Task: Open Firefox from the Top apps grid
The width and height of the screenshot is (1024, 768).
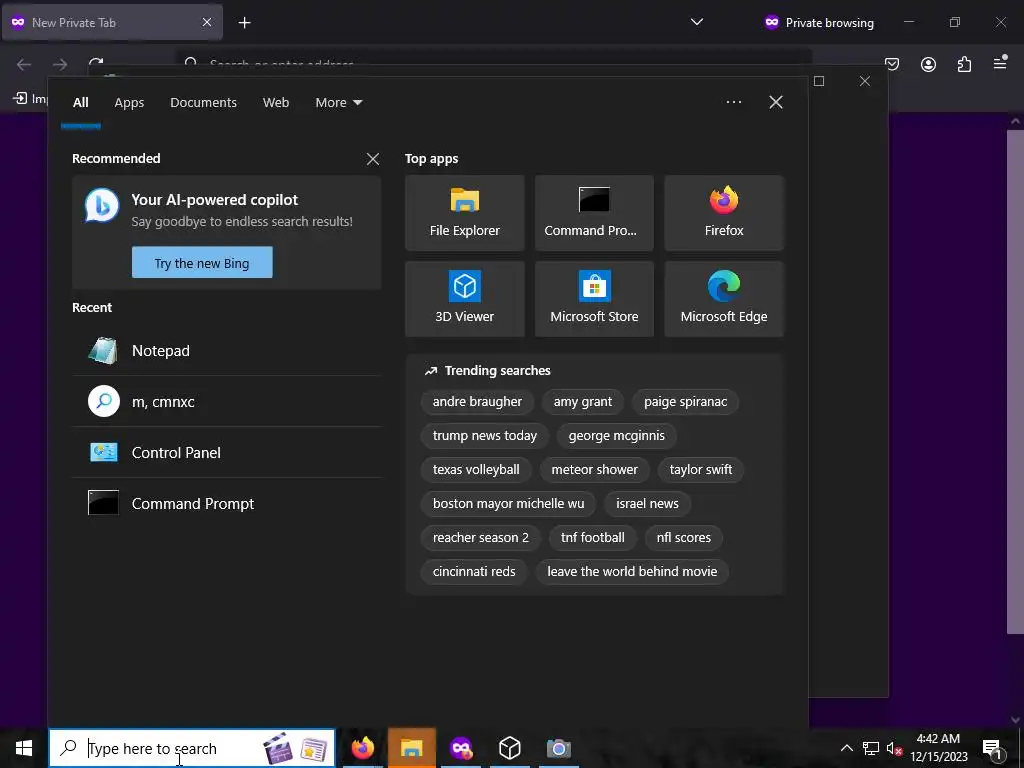Action: pyautogui.click(x=724, y=213)
